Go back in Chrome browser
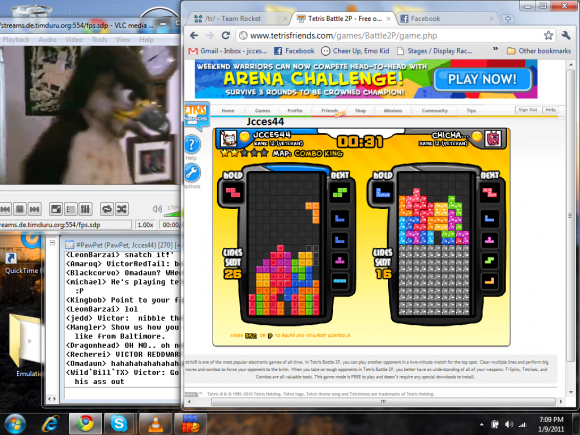The image size is (580, 435). (194, 36)
